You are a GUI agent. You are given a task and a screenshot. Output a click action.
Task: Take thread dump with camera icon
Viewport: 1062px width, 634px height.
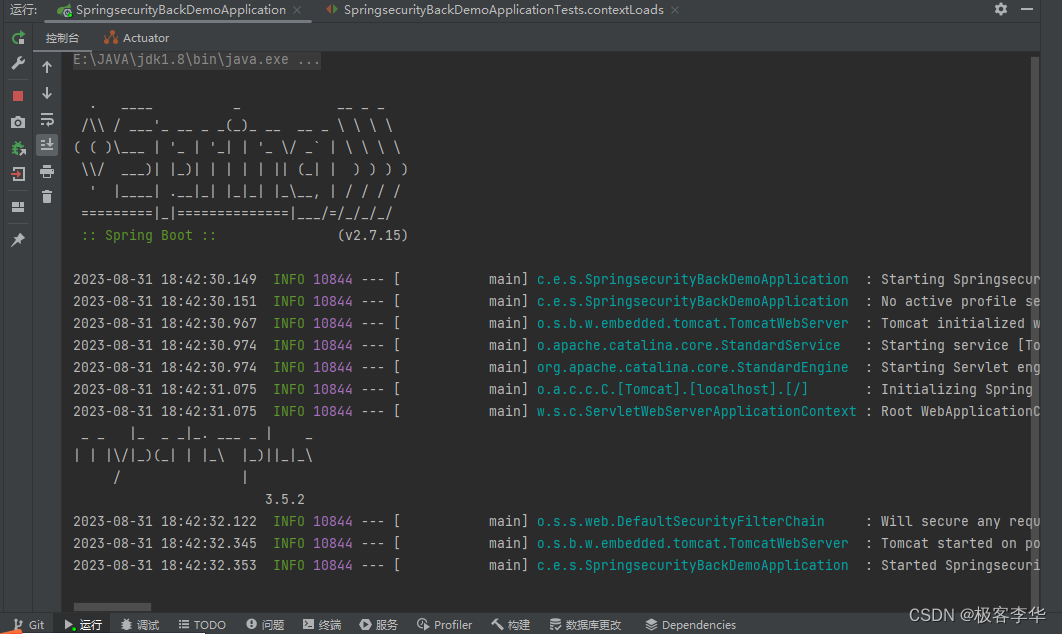pos(18,122)
